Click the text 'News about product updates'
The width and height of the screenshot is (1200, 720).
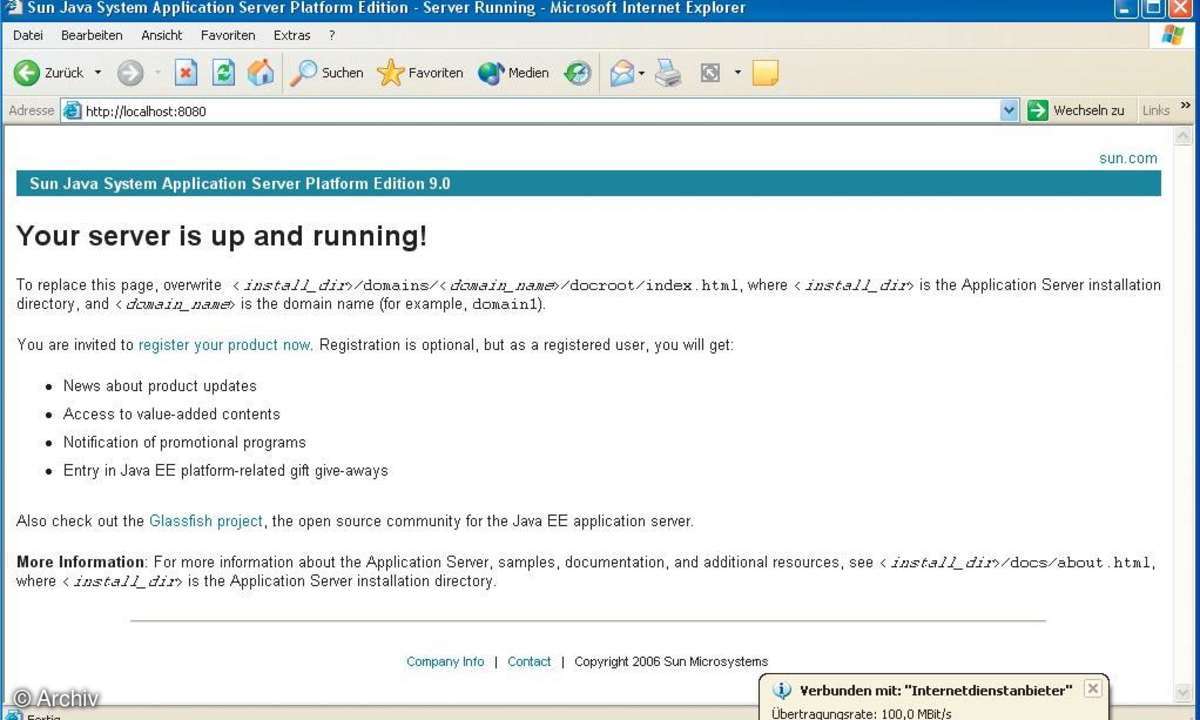pos(160,386)
